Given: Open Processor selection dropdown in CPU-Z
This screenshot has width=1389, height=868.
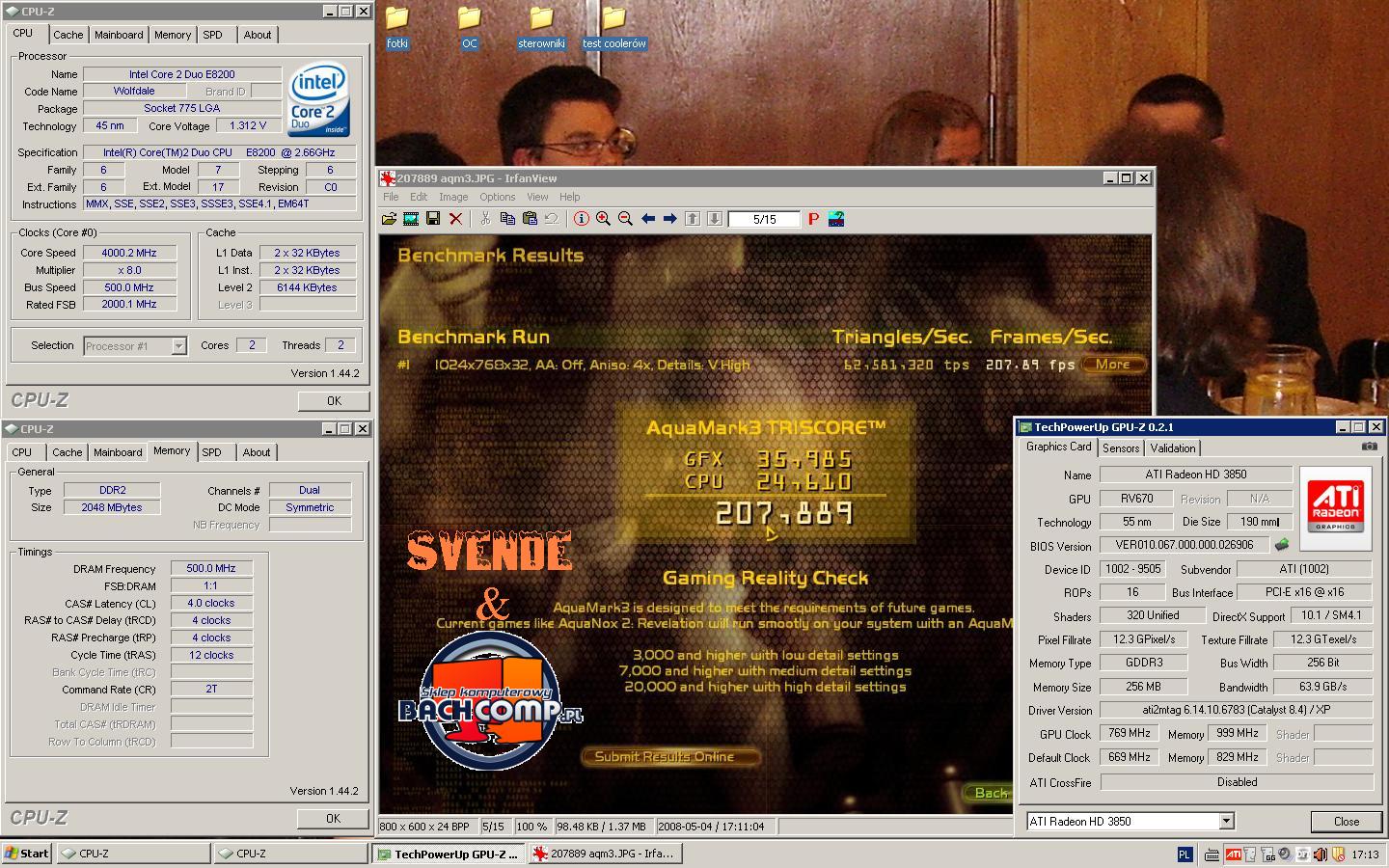Looking at the screenshot, I should click(178, 345).
